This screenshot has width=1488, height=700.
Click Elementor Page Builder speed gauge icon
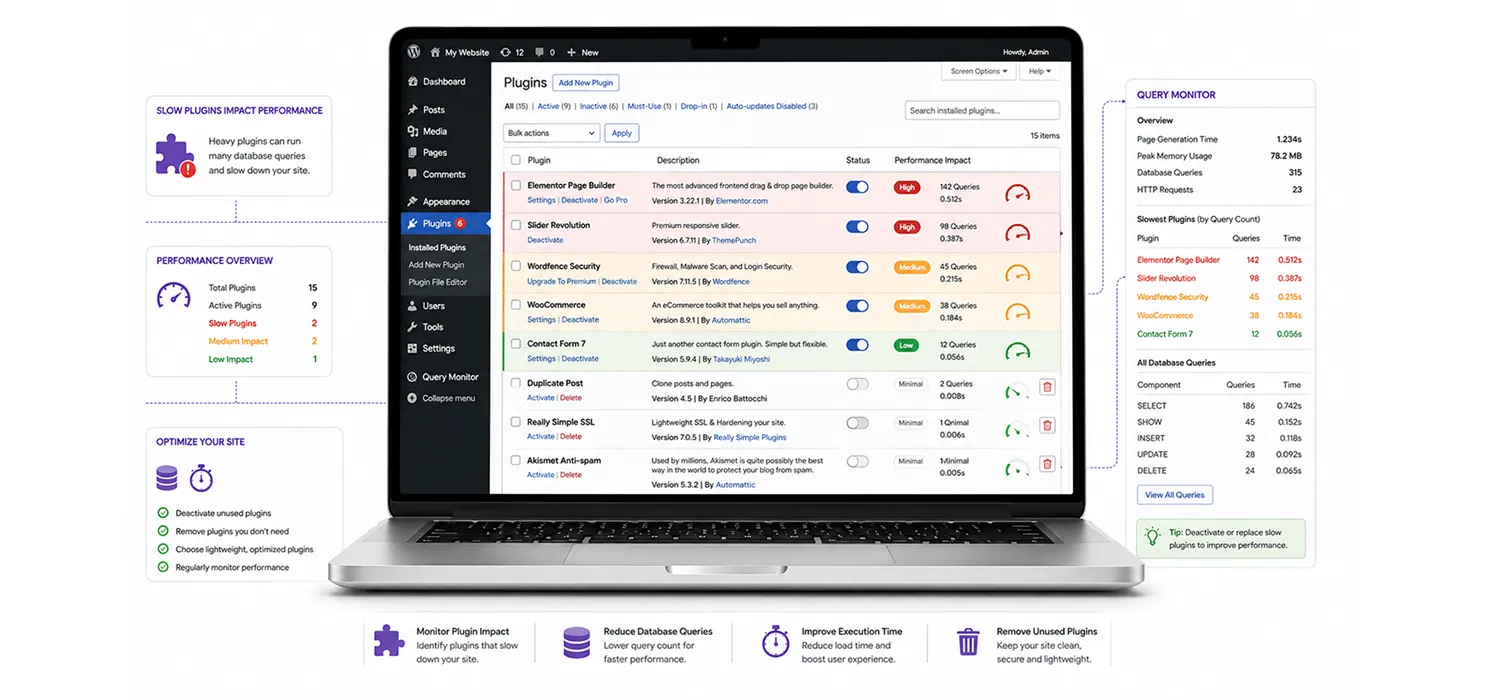click(1017, 193)
